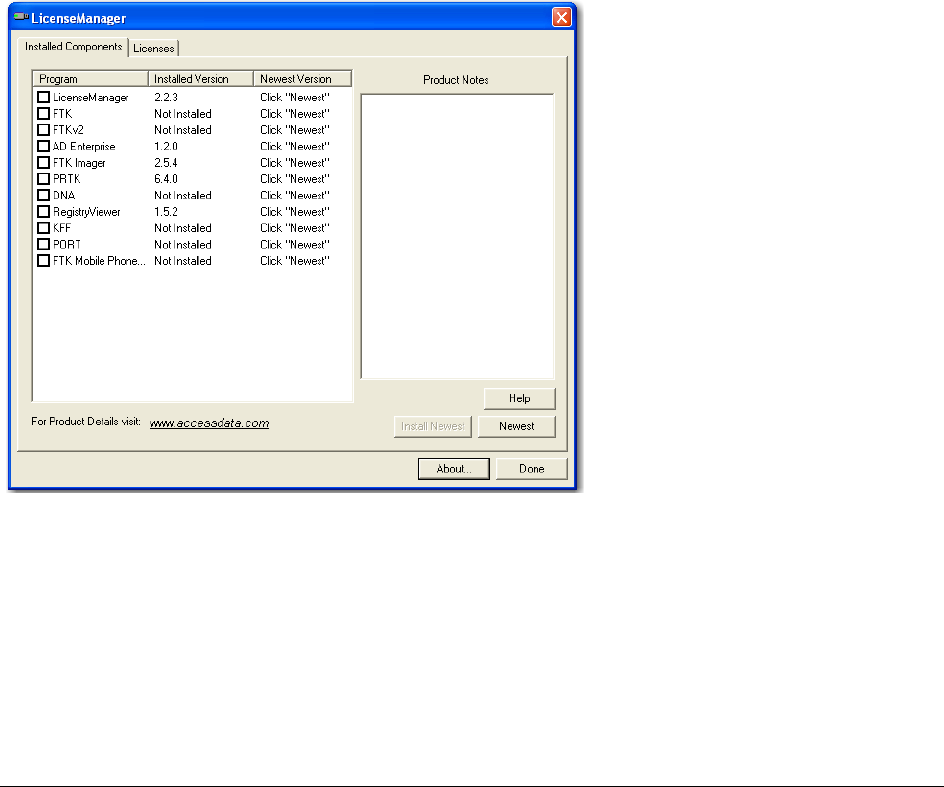
Task: Open the Installed Components tab
Action: pos(73,46)
